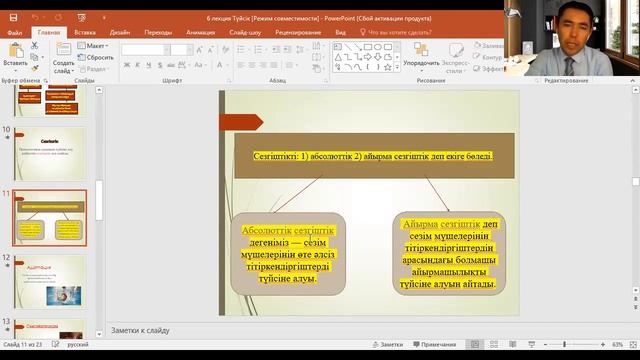Select slide 12 thumbnail
This screenshot has width=640, height=360.
[x=50, y=282]
